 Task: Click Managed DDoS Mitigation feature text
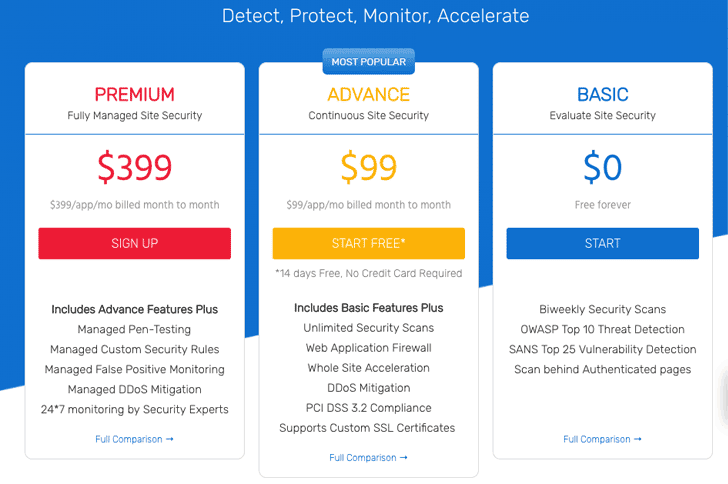(x=134, y=389)
